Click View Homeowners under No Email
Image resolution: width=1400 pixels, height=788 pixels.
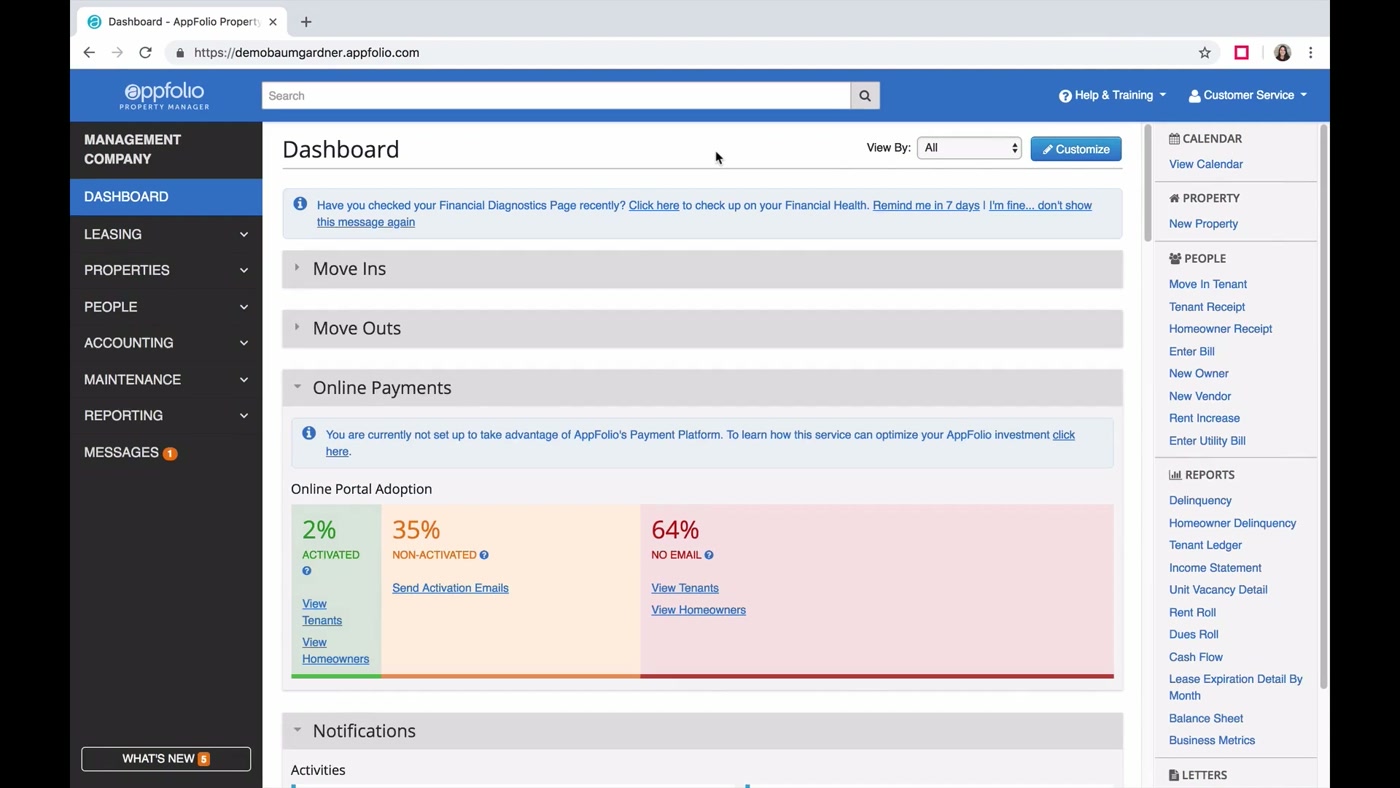(698, 610)
